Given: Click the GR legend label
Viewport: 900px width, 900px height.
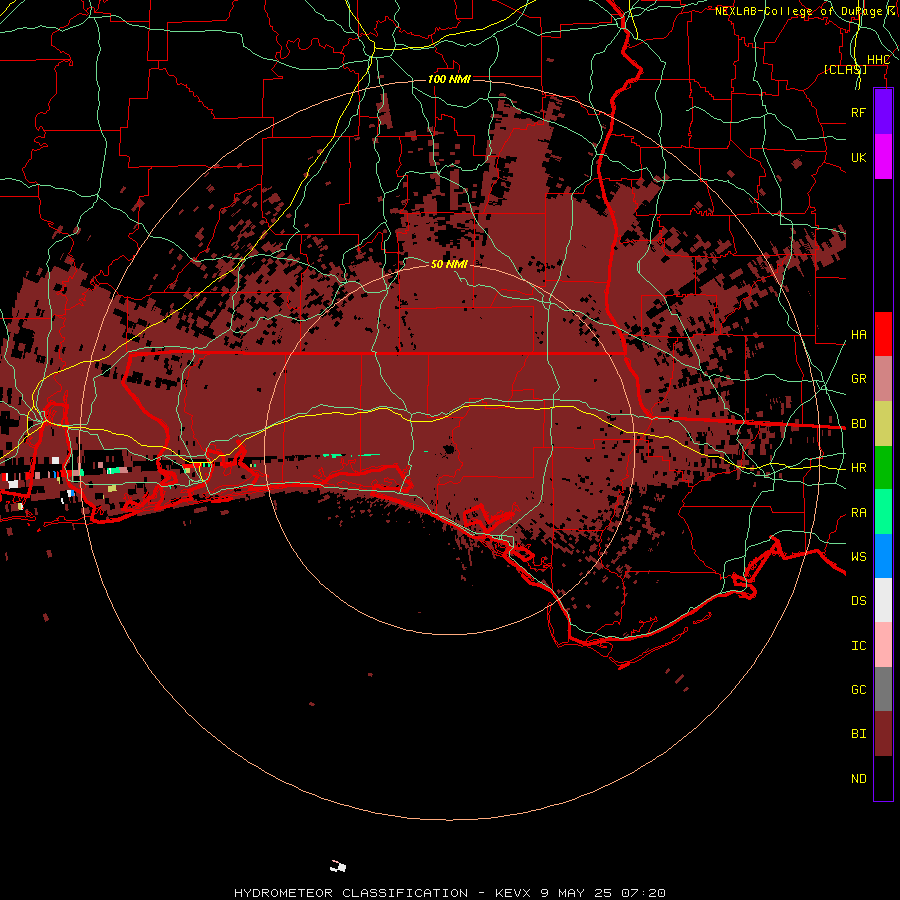Looking at the screenshot, I should click(858, 379).
